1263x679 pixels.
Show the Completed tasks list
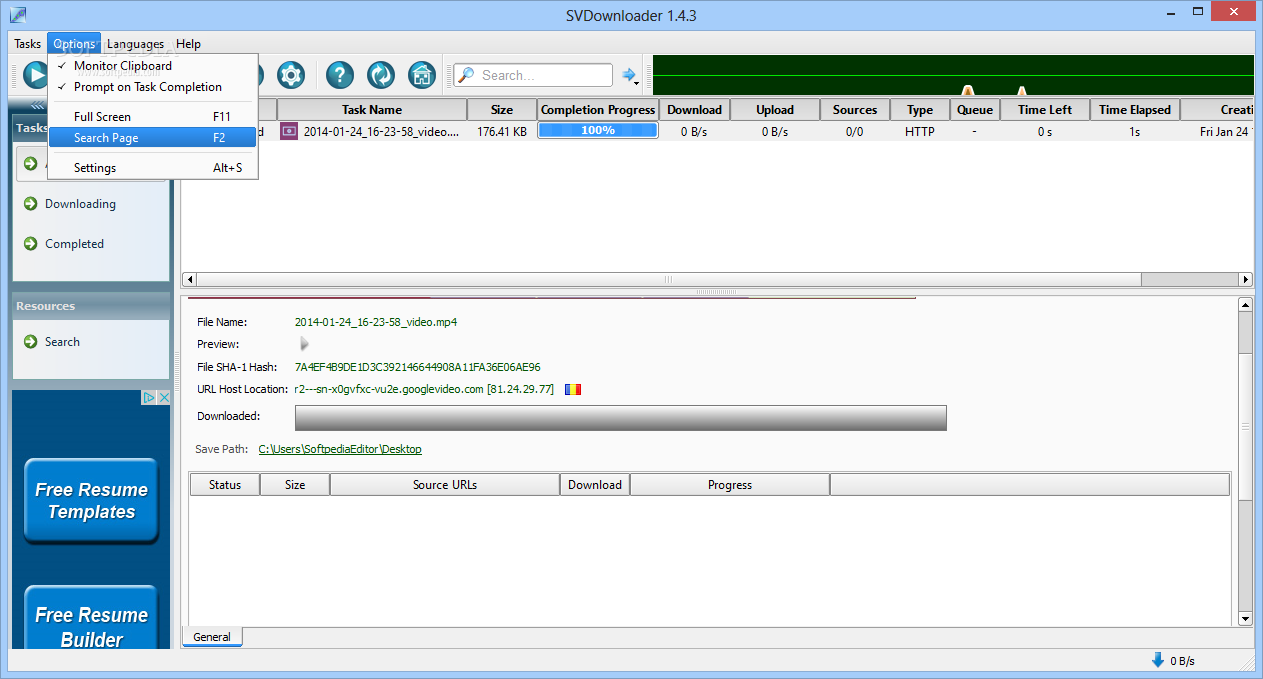pos(74,244)
